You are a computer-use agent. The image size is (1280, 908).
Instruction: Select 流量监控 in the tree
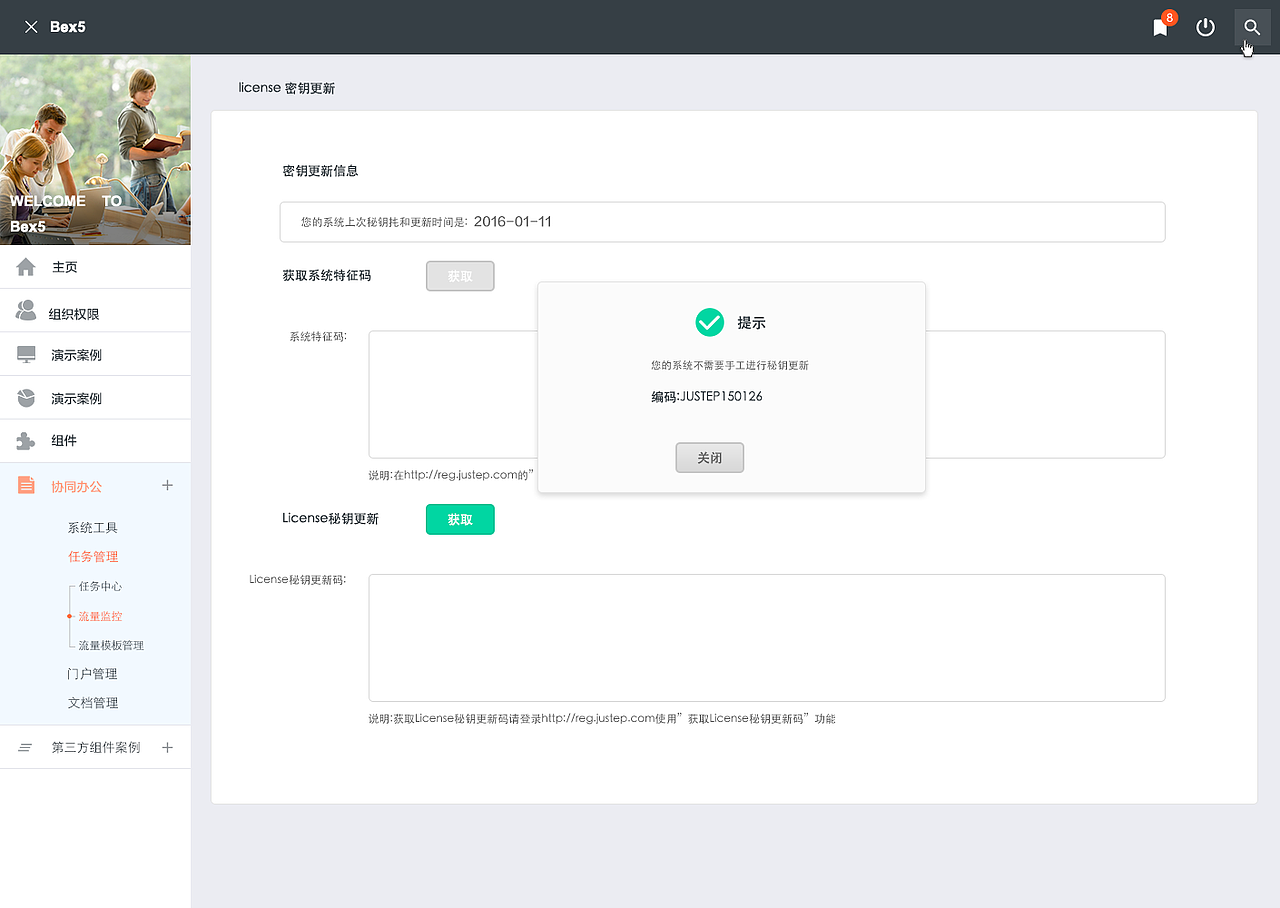click(x=100, y=617)
